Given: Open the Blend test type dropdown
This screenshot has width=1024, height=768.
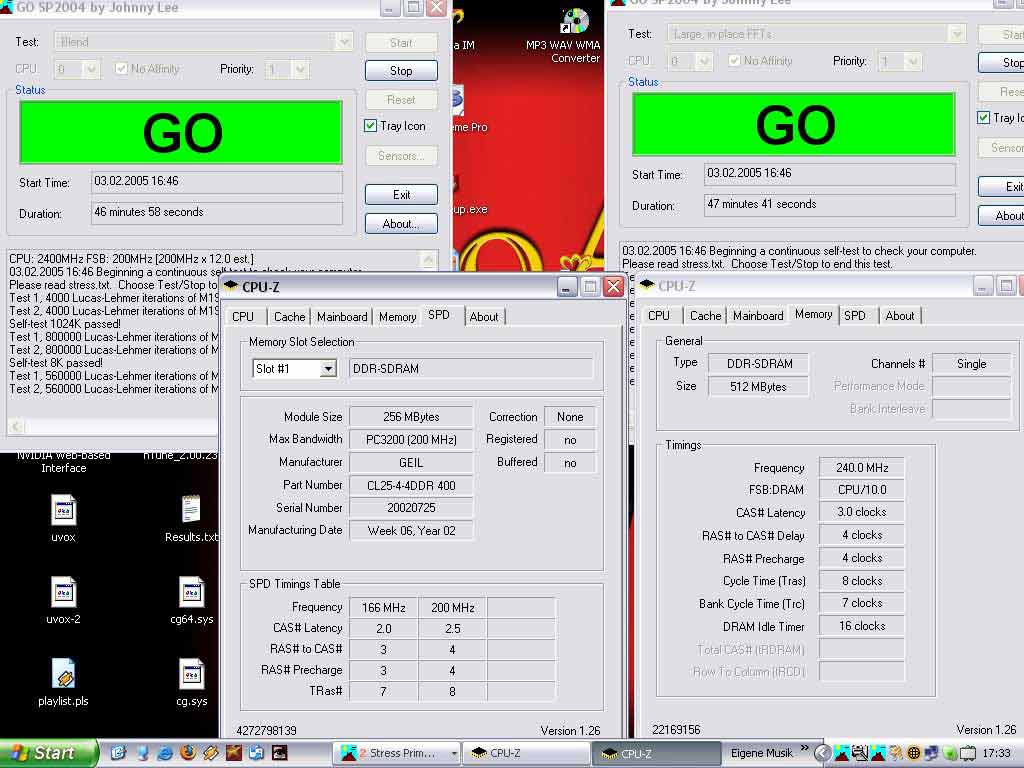Looking at the screenshot, I should [344, 42].
